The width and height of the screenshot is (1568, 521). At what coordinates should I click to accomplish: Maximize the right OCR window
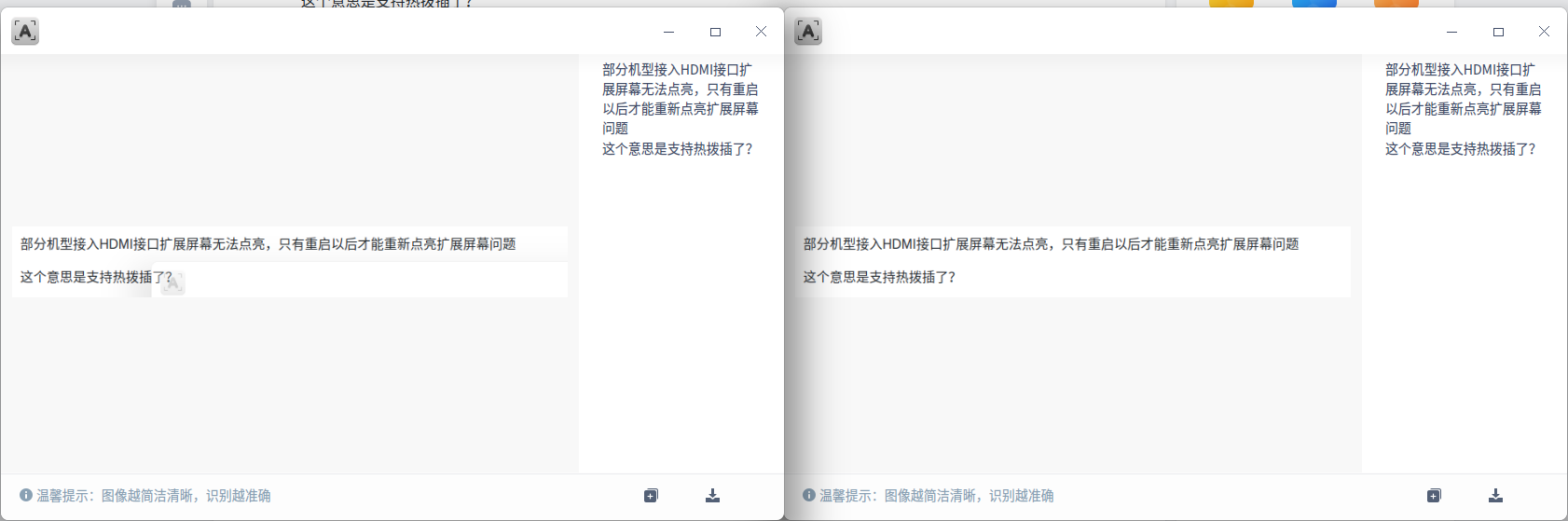point(1498,32)
